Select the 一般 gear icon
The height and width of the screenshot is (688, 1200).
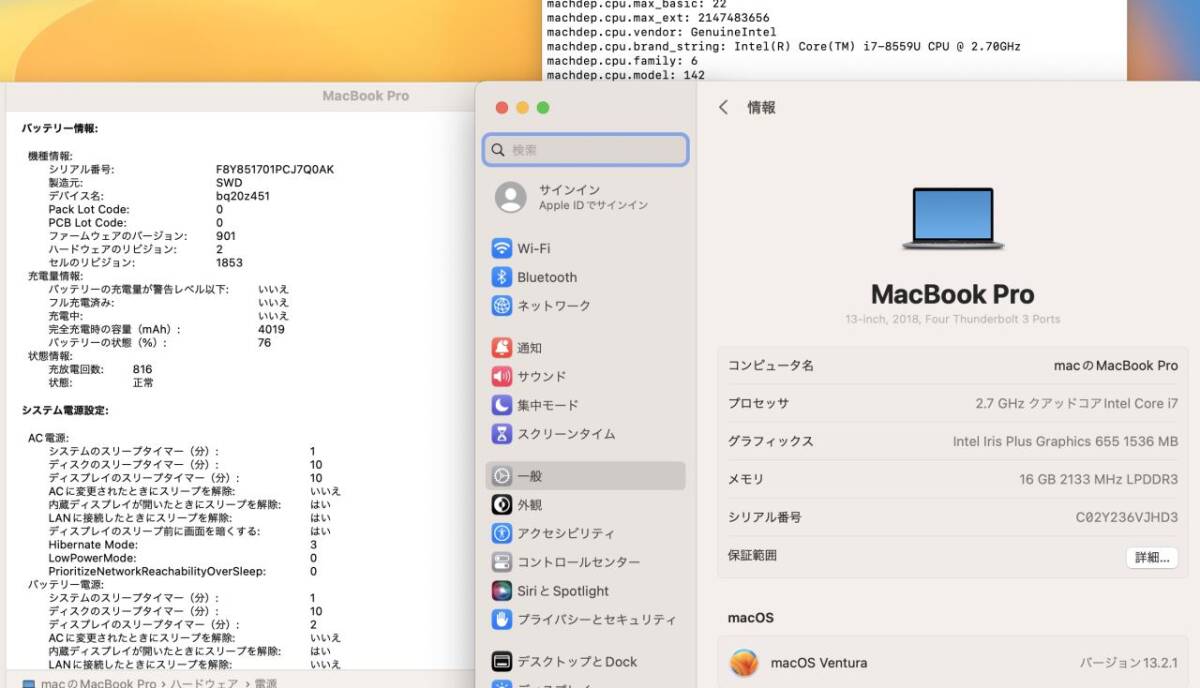click(501, 476)
